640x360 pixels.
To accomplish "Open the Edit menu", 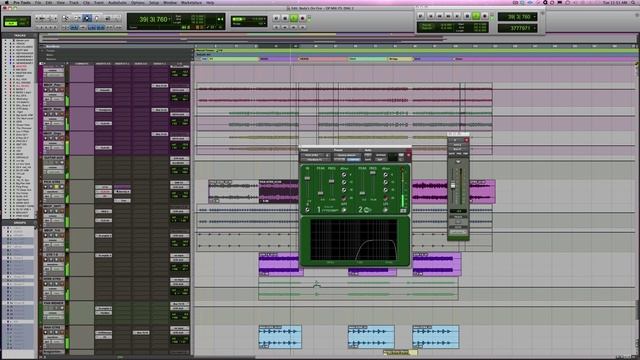I will click(49, 2).
